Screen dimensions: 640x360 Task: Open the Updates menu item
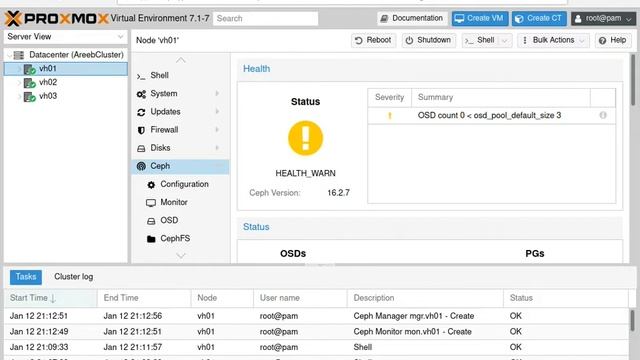pyautogui.click(x=180, y=111)
